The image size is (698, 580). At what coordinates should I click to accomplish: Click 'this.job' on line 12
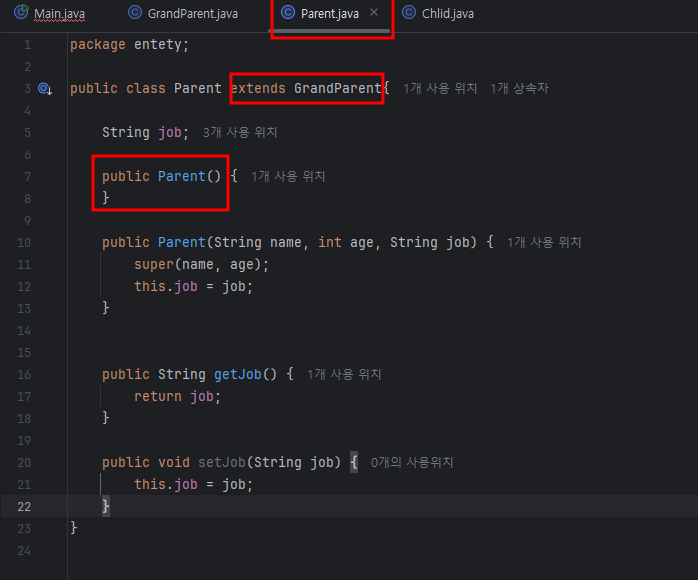tap(166, 286)
